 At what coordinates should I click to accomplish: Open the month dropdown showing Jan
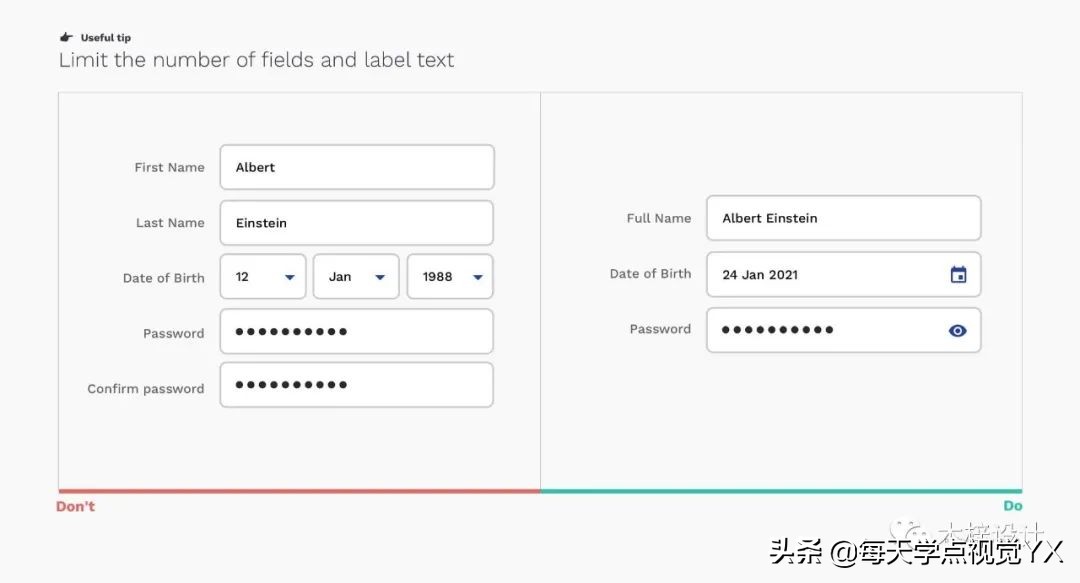tap(355, 276)
